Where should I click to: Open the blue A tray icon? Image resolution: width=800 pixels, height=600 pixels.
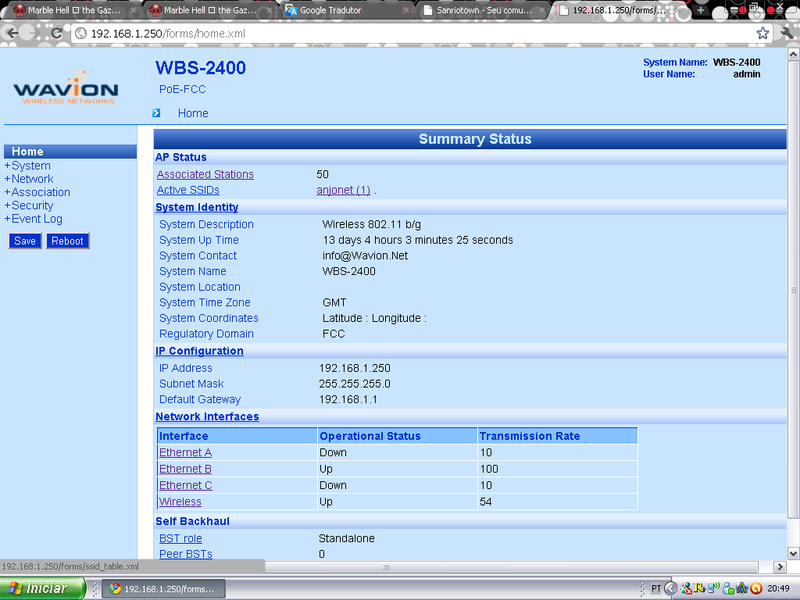742,588
